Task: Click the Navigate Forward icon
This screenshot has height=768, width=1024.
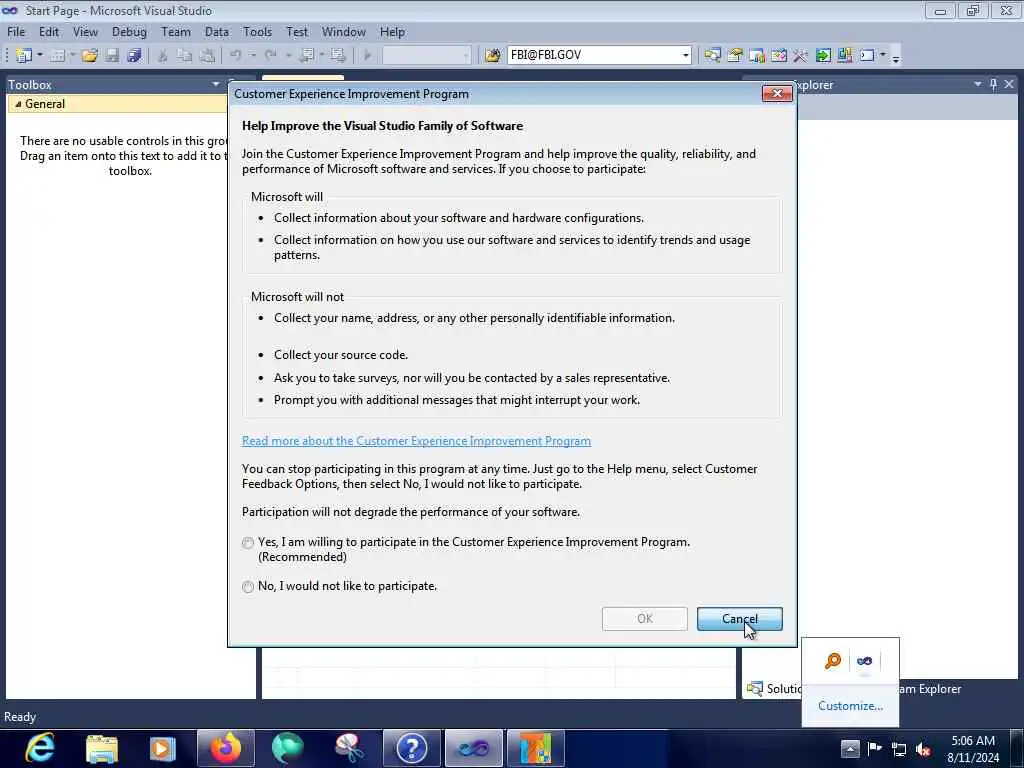Action: click(x=338, y=56)
